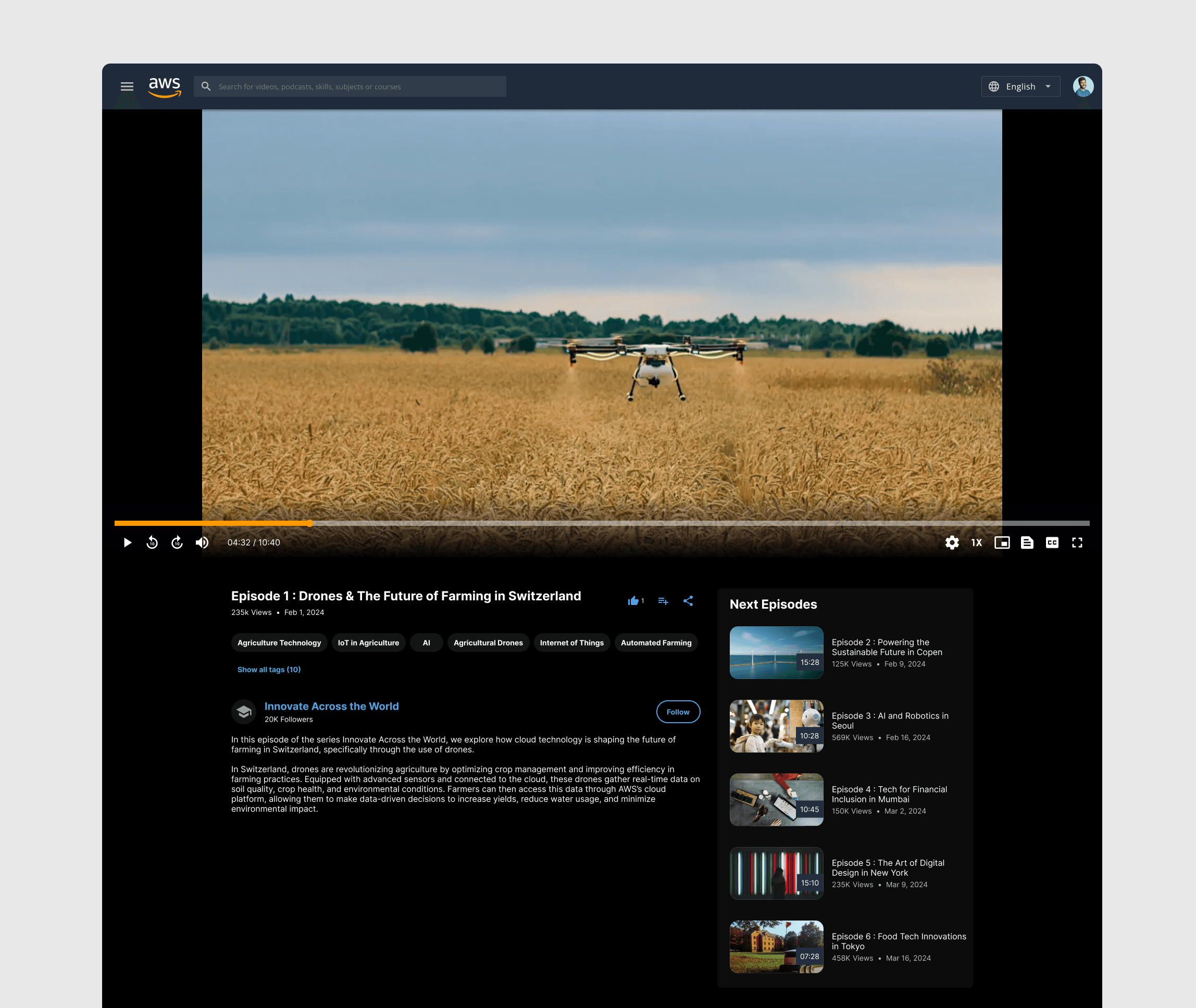Mute the video volume
The height and width of the screenshot is (1008, 1196).
pyautogui.click(x=202, y=543)
